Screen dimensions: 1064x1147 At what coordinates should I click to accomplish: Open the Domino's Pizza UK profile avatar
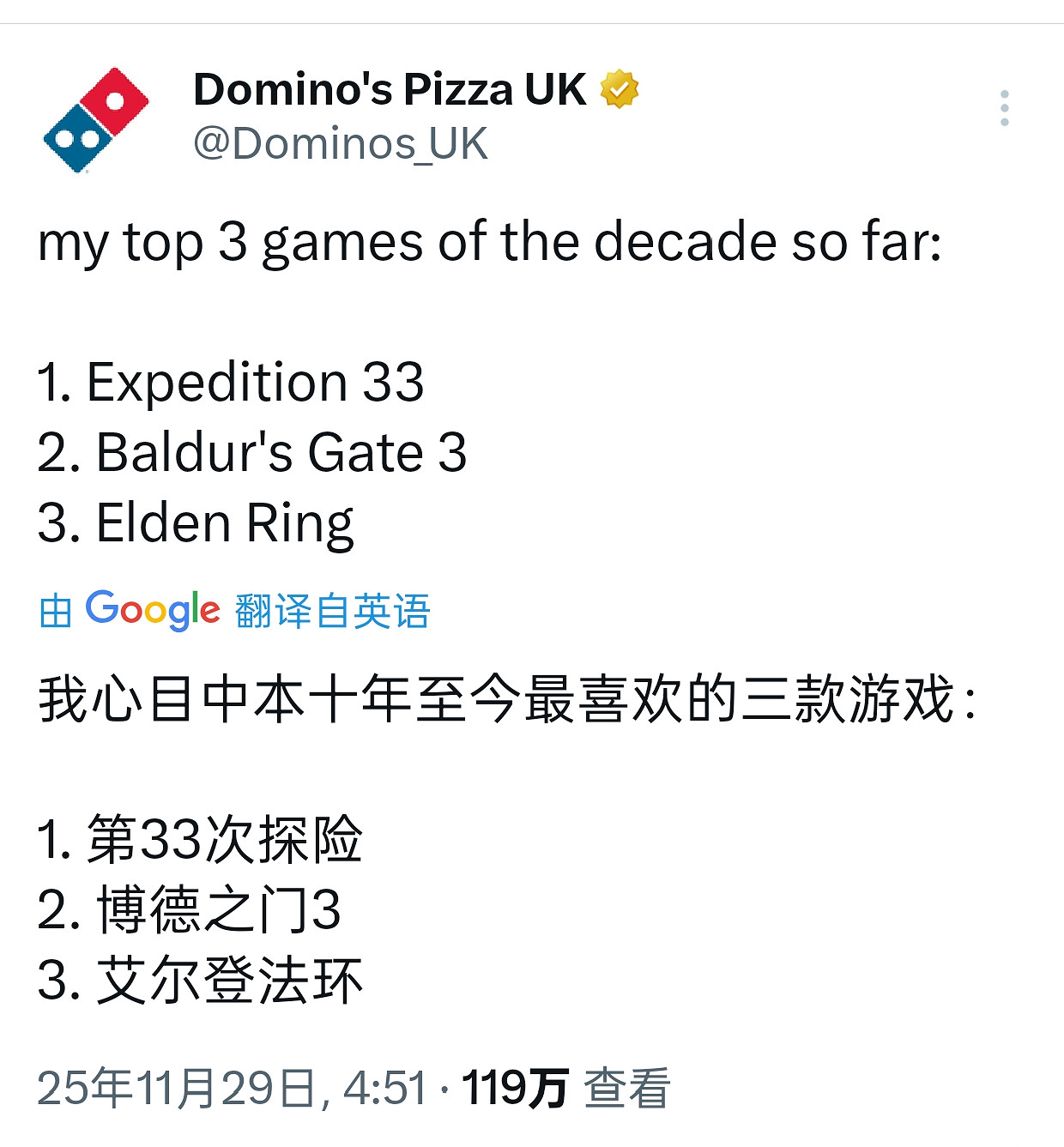tap(95, 120)
